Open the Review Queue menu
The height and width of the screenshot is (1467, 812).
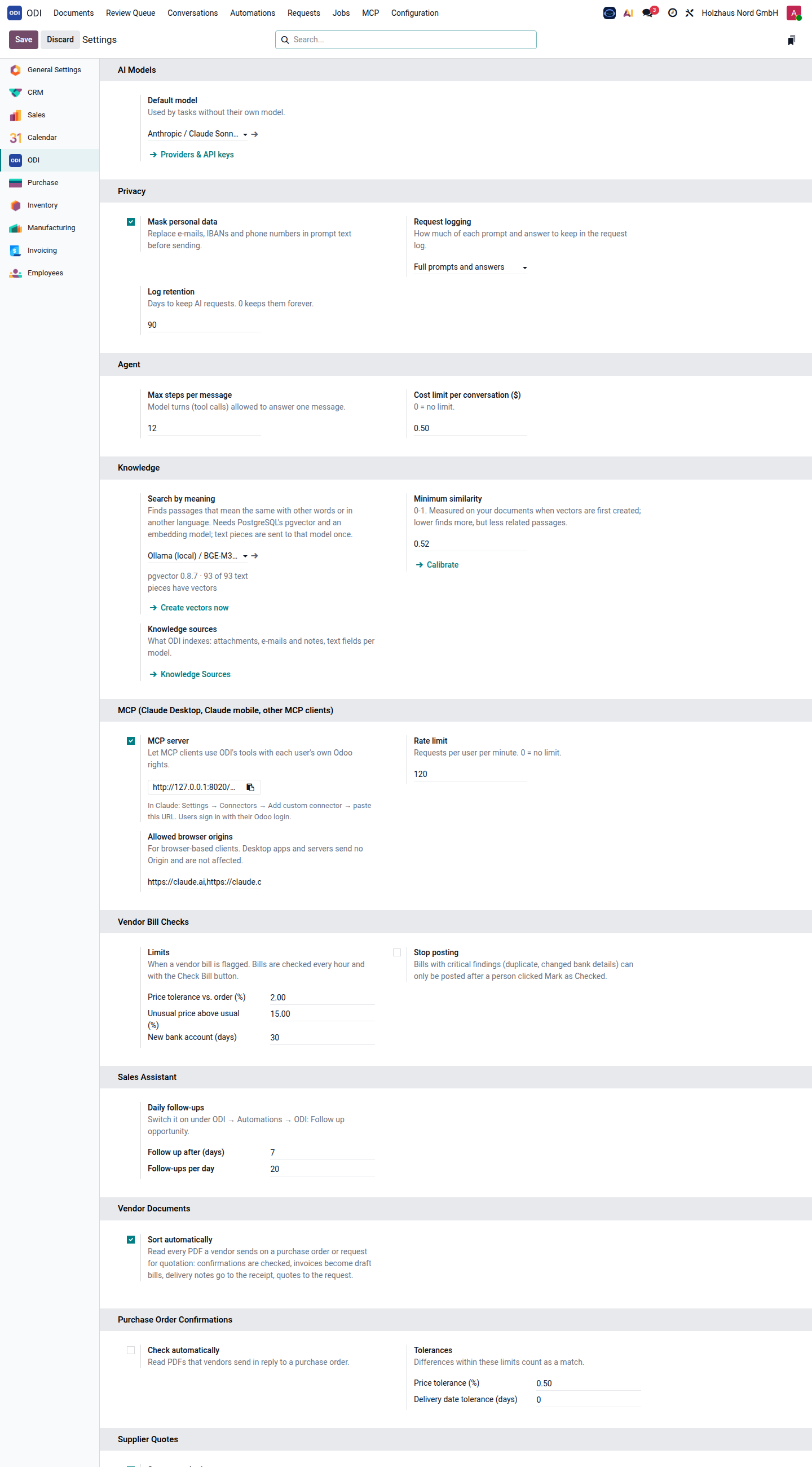coord(130,12)
